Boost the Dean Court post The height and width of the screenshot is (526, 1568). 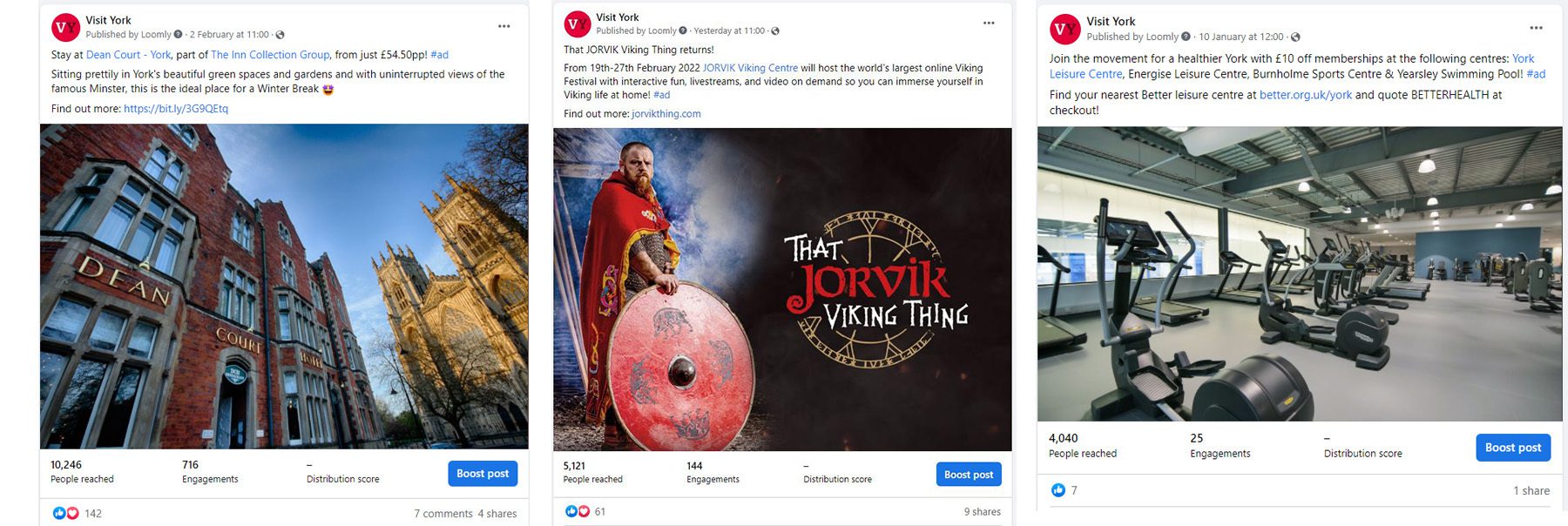pyautogui.click(x=483, y=474)
